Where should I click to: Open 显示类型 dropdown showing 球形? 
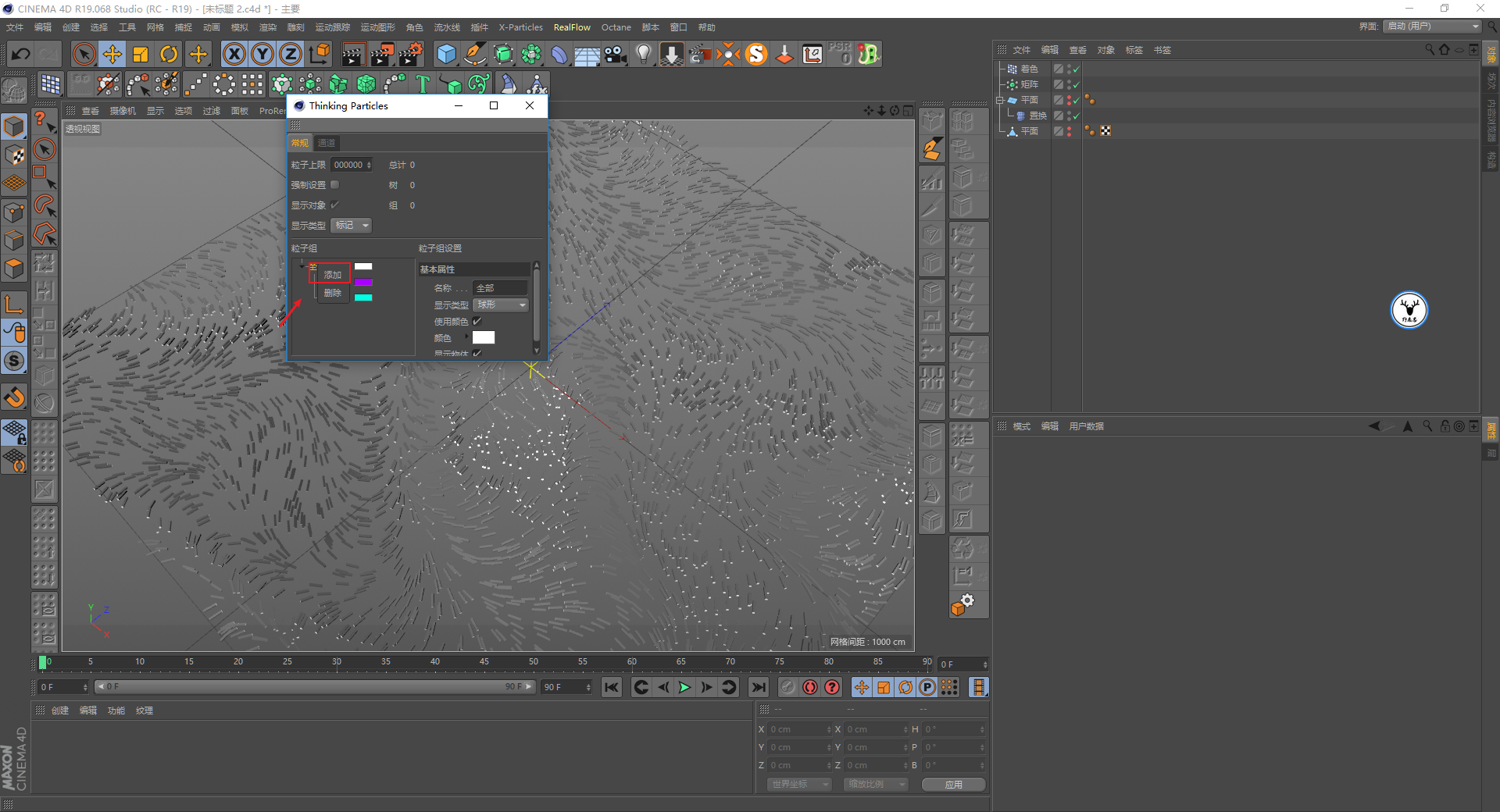click(501, 305)
